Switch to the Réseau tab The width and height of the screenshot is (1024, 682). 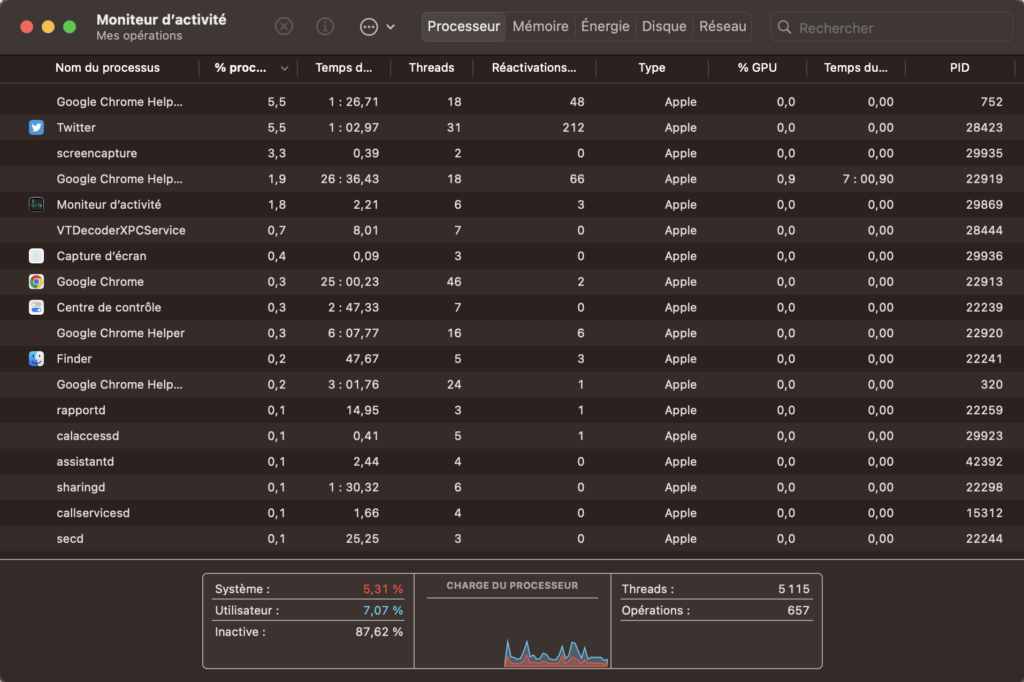pyautogui.click(x=722, y=26)
